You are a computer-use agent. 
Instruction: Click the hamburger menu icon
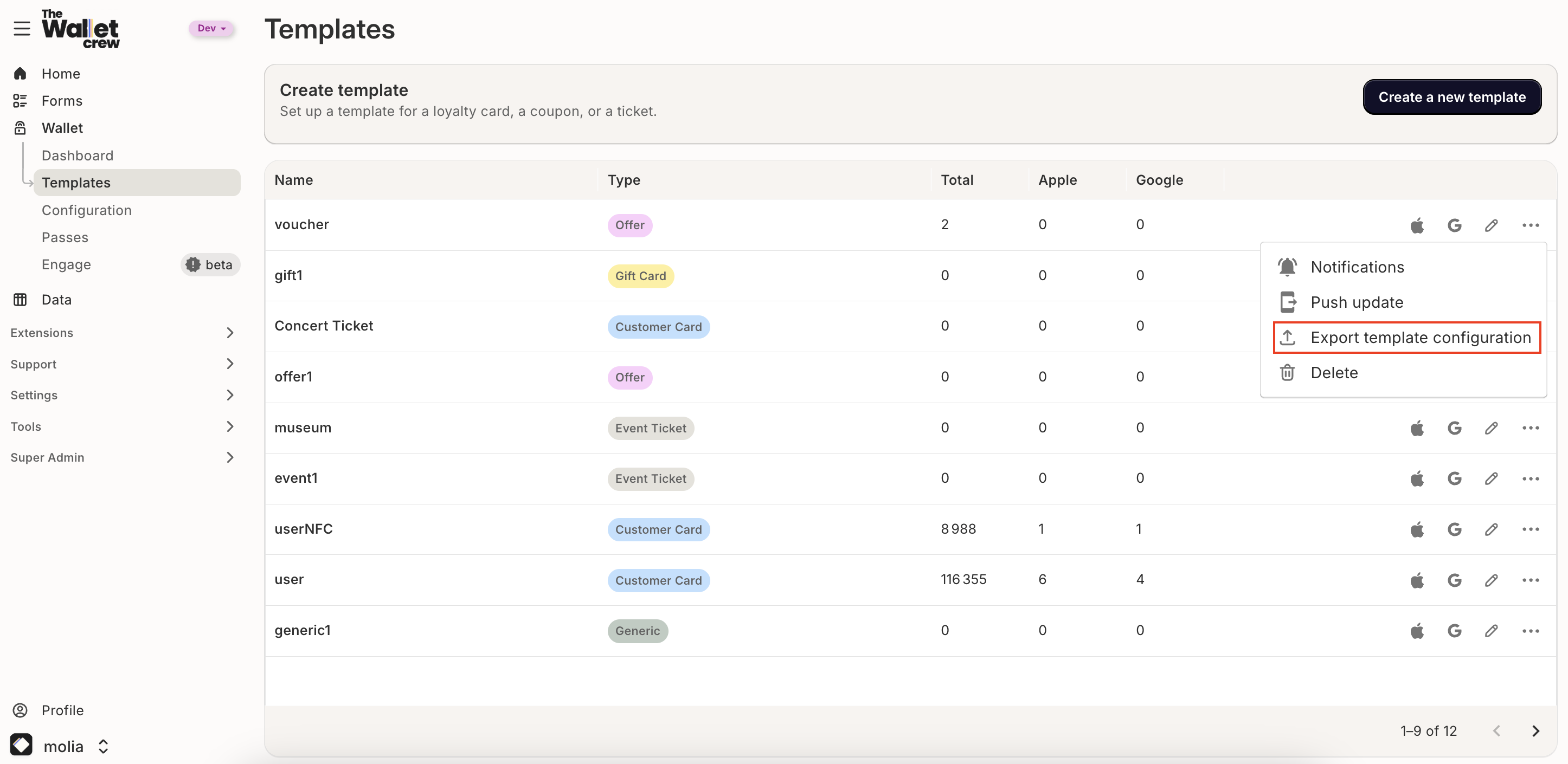coord(22,29)
